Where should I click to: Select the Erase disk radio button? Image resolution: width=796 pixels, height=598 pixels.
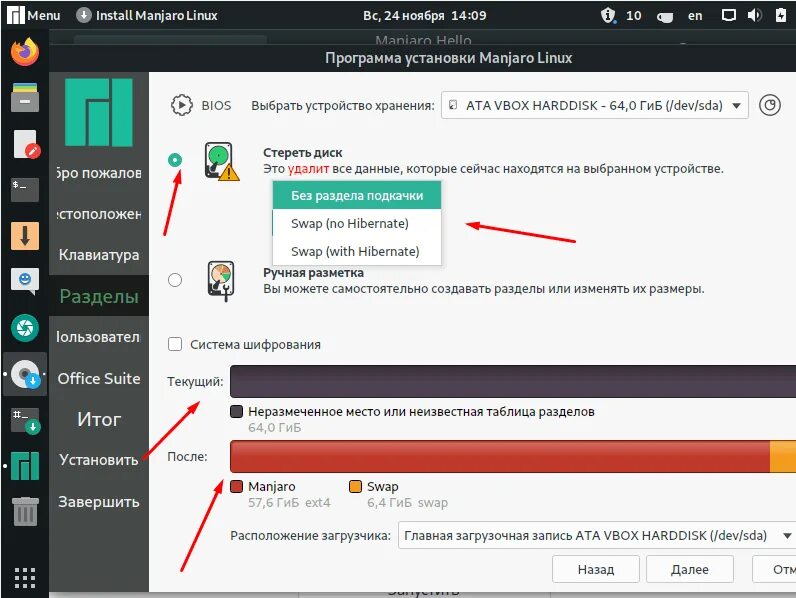tap(175, 160)
